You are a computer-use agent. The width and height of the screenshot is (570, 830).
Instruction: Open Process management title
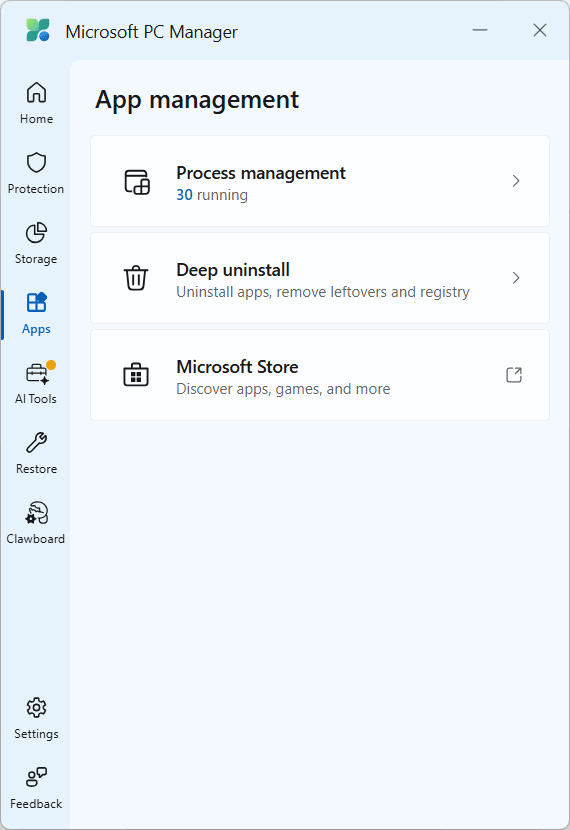[261, 173]
